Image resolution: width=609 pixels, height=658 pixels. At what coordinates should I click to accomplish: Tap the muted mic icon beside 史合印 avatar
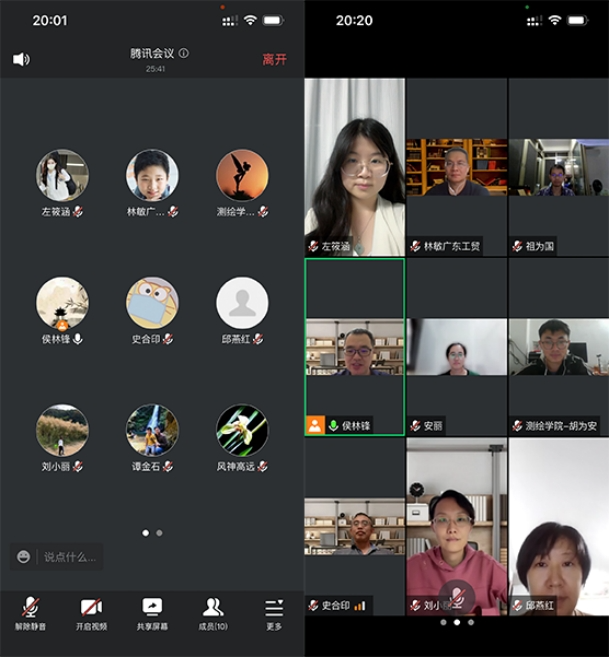168,339
